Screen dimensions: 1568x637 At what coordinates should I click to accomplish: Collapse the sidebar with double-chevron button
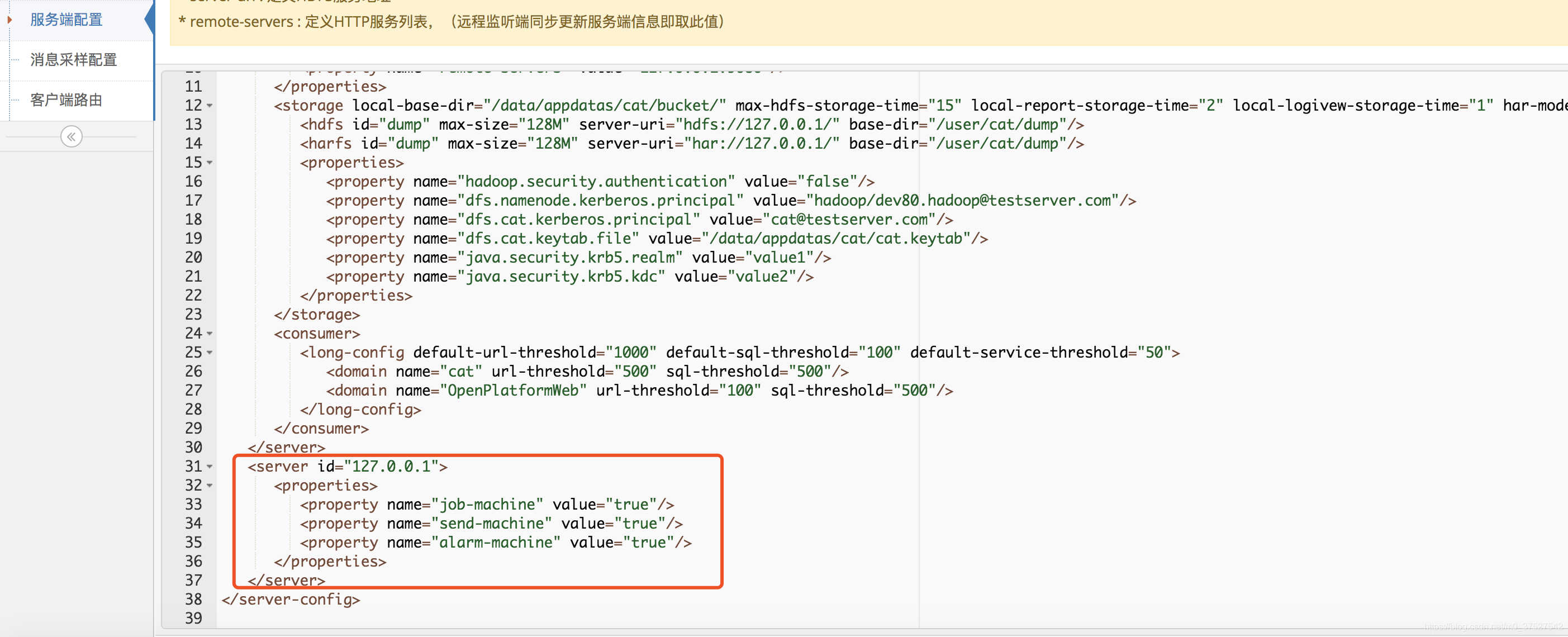point(71,136)
